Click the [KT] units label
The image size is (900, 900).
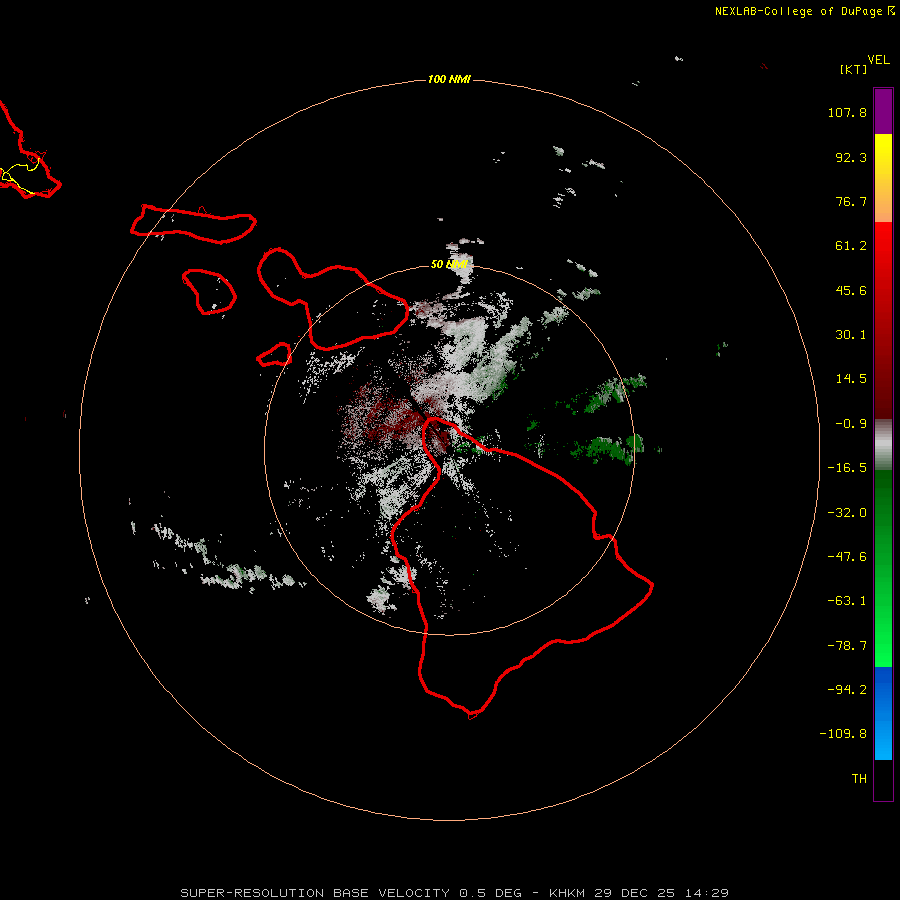point(853,69)
